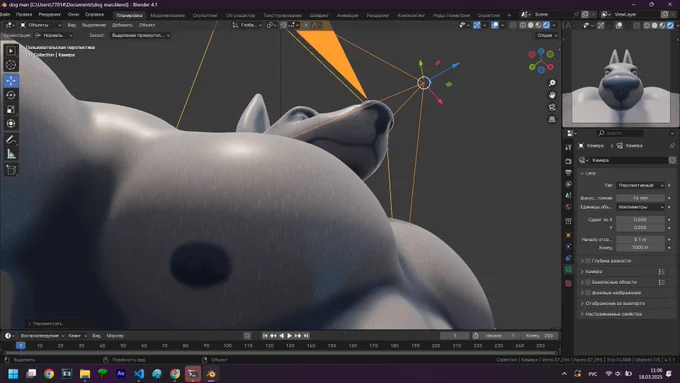680x383 pixels.
Task: Choose the Add Cube tool
Action: [11, 170]
